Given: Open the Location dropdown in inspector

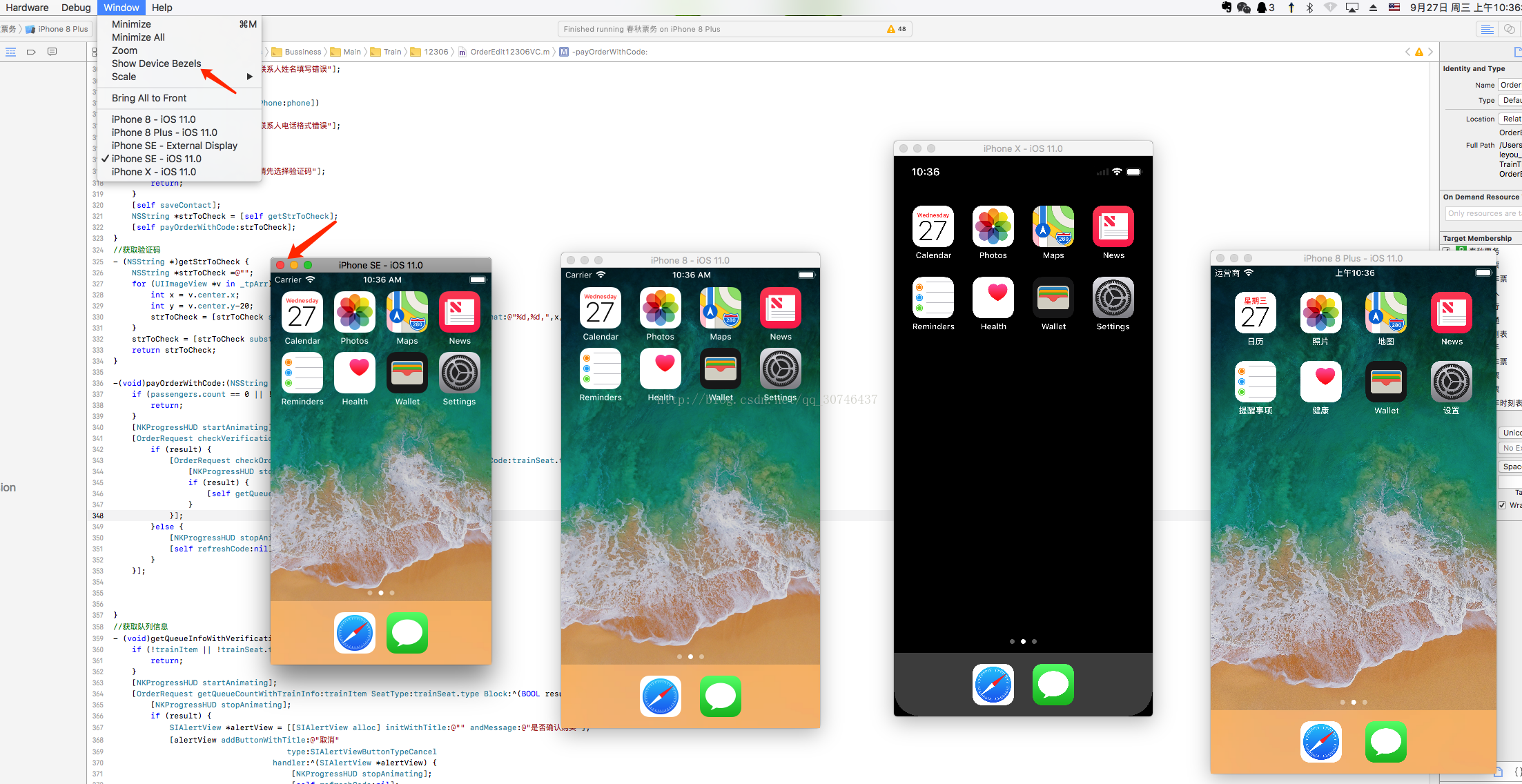Looking at the screenshot, I should [x=1510, y=119].
